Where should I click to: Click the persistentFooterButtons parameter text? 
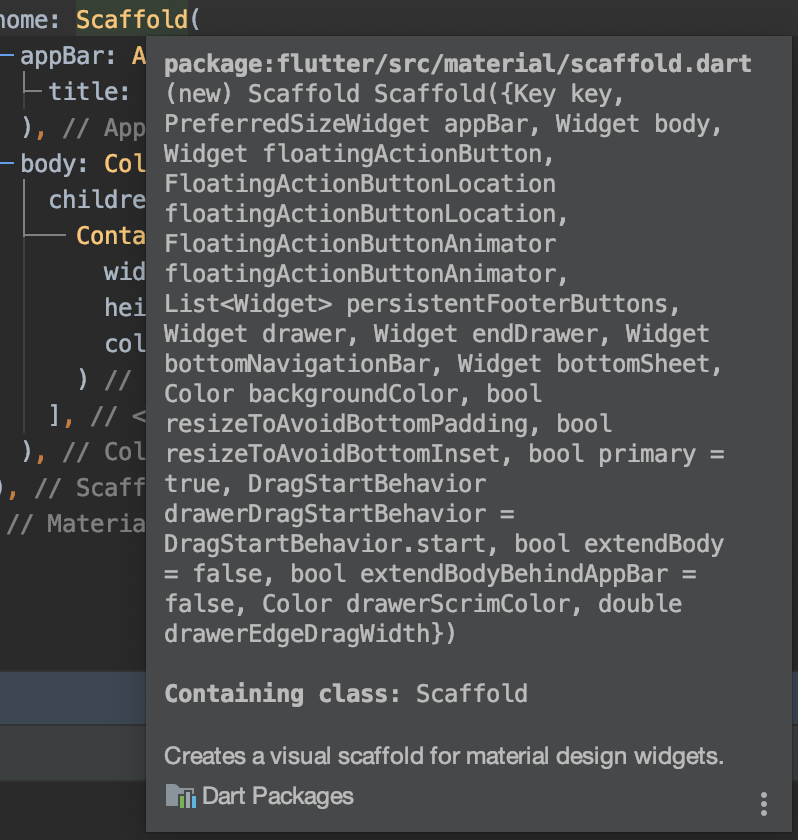pos(506,304)
